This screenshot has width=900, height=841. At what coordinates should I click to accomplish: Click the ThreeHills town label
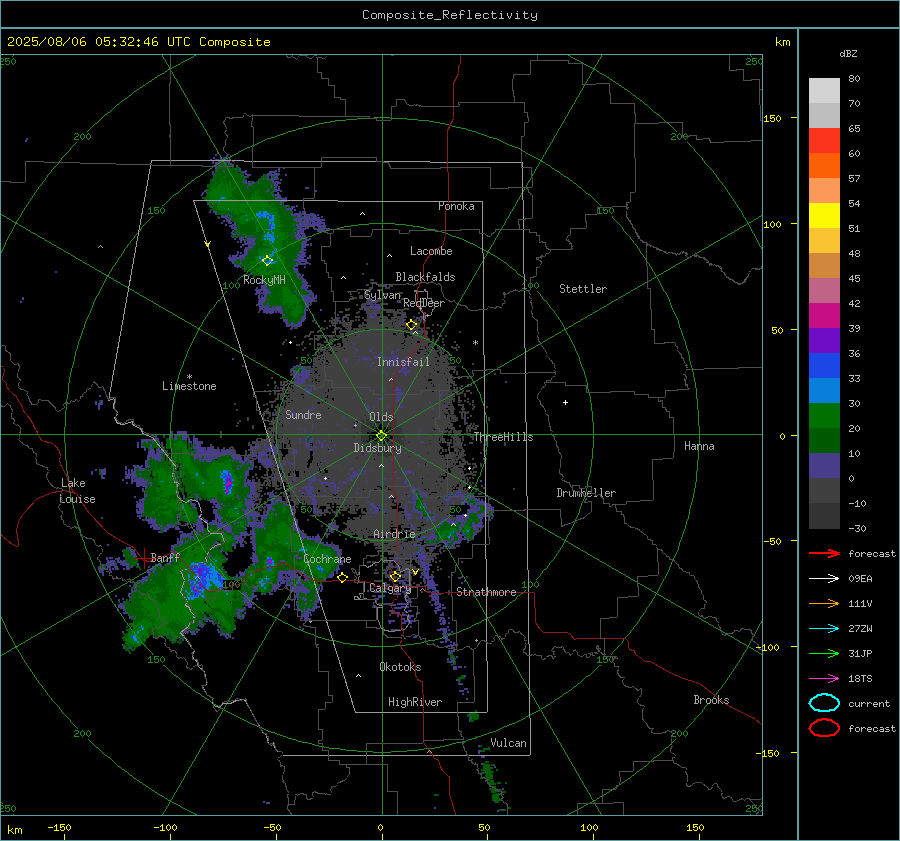click(x=503, y=437)
